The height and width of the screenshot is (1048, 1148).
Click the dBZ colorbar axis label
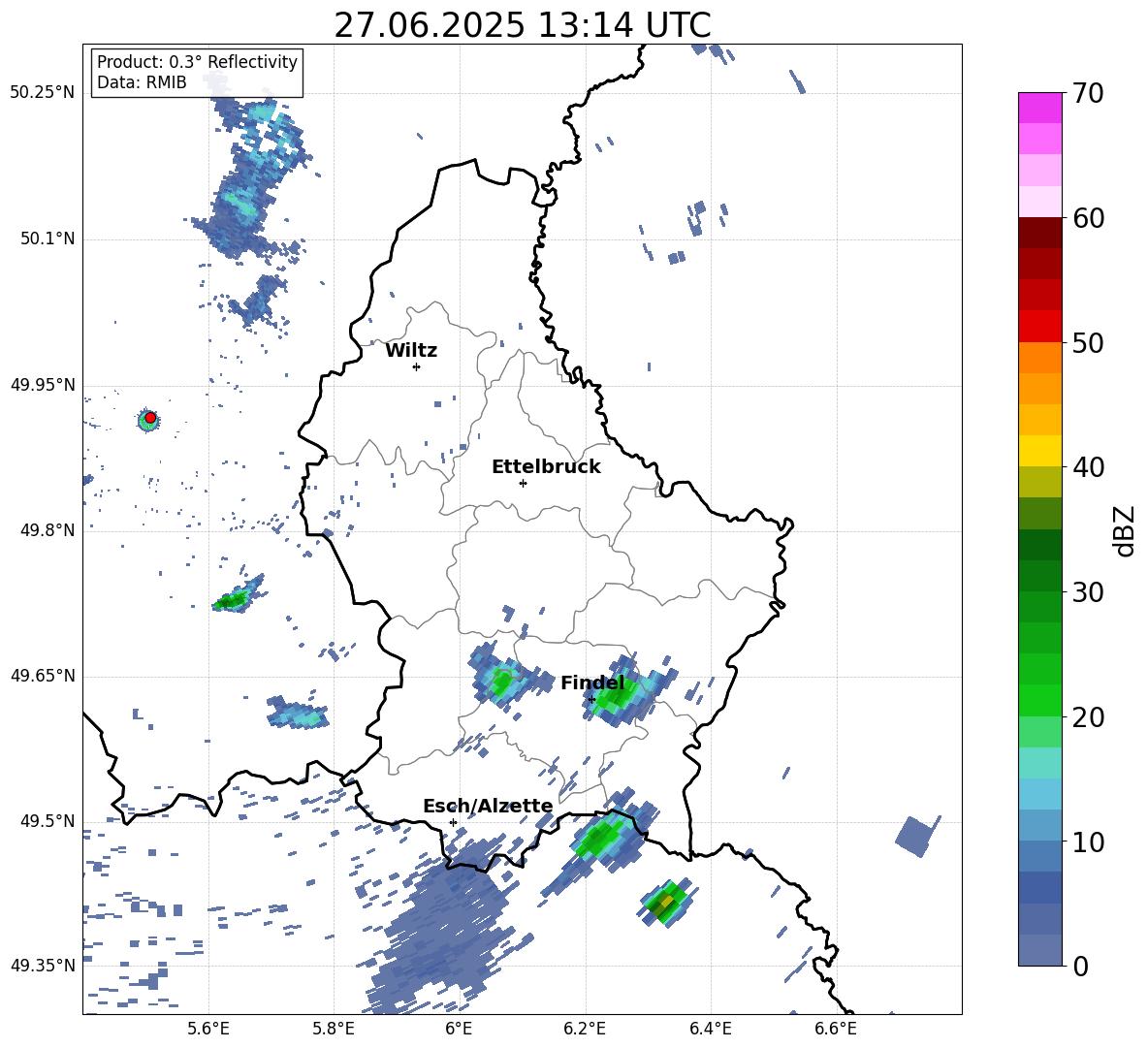(x=1124, y=530)
